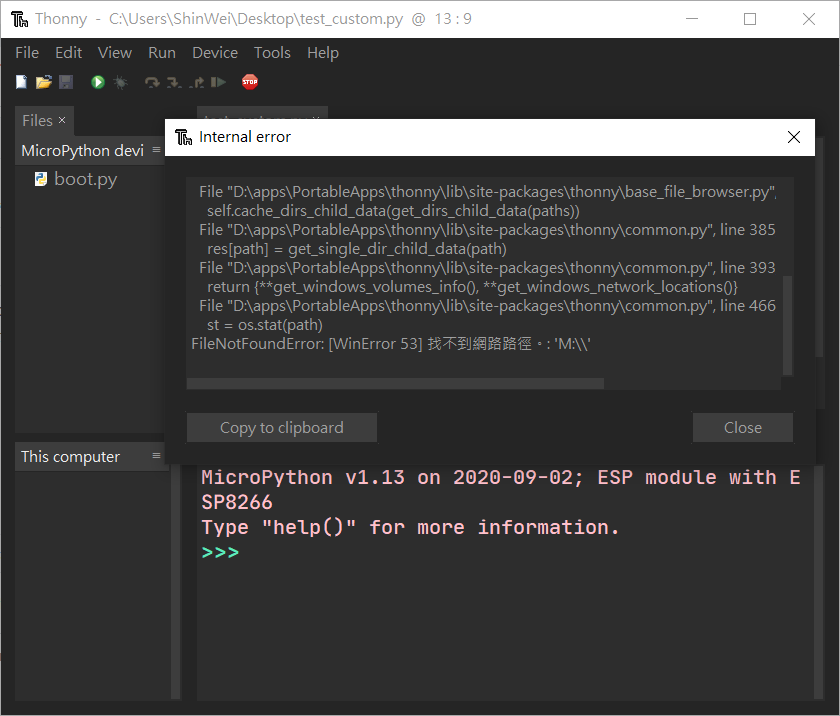The width and height of the screenshot is (840, 716).
Task: Open an existing file
Action: (x=42, y=81)
